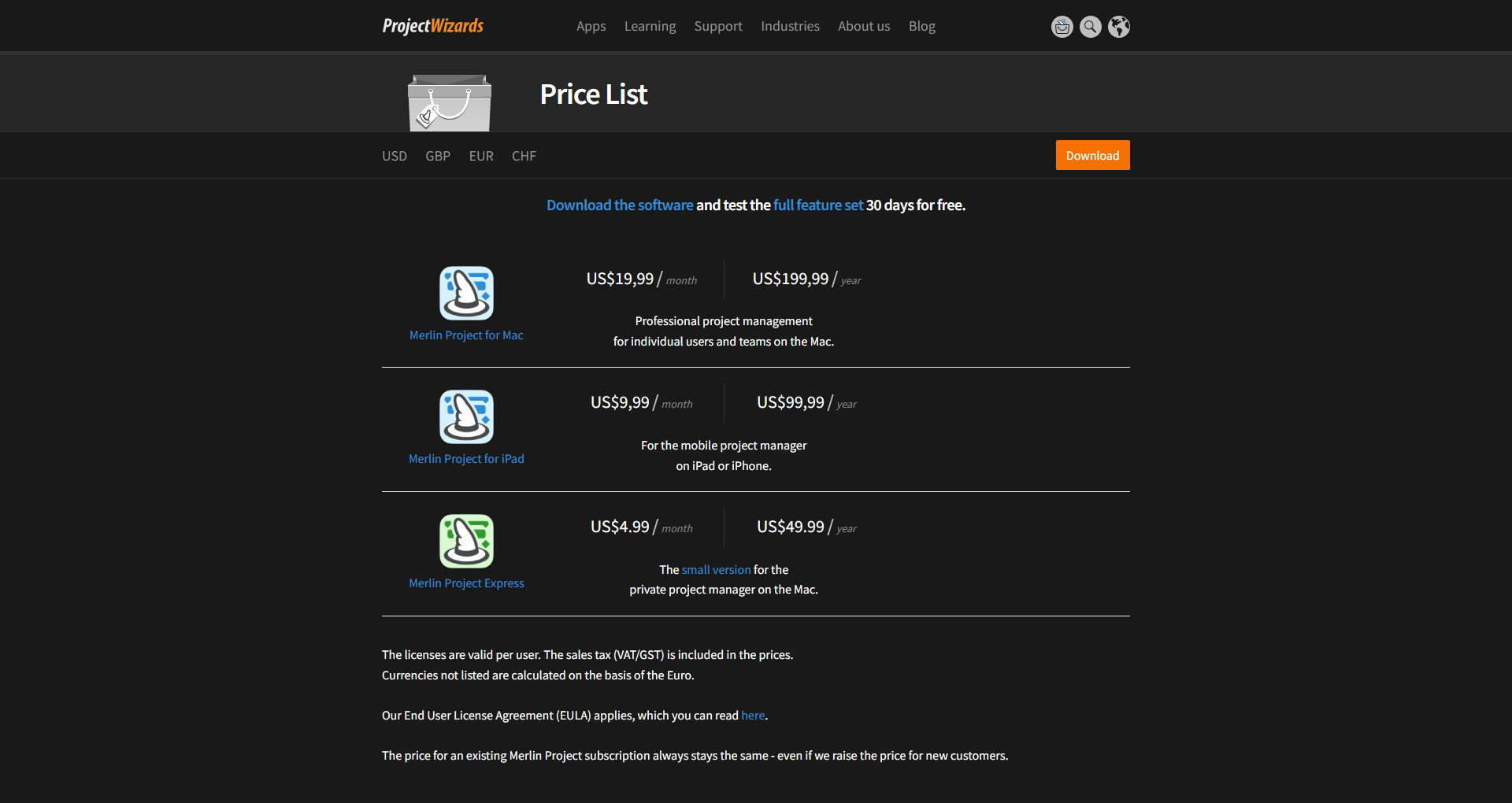
Task: Click the Merlin Project for Mac app icon
Action: pos(466,293)
